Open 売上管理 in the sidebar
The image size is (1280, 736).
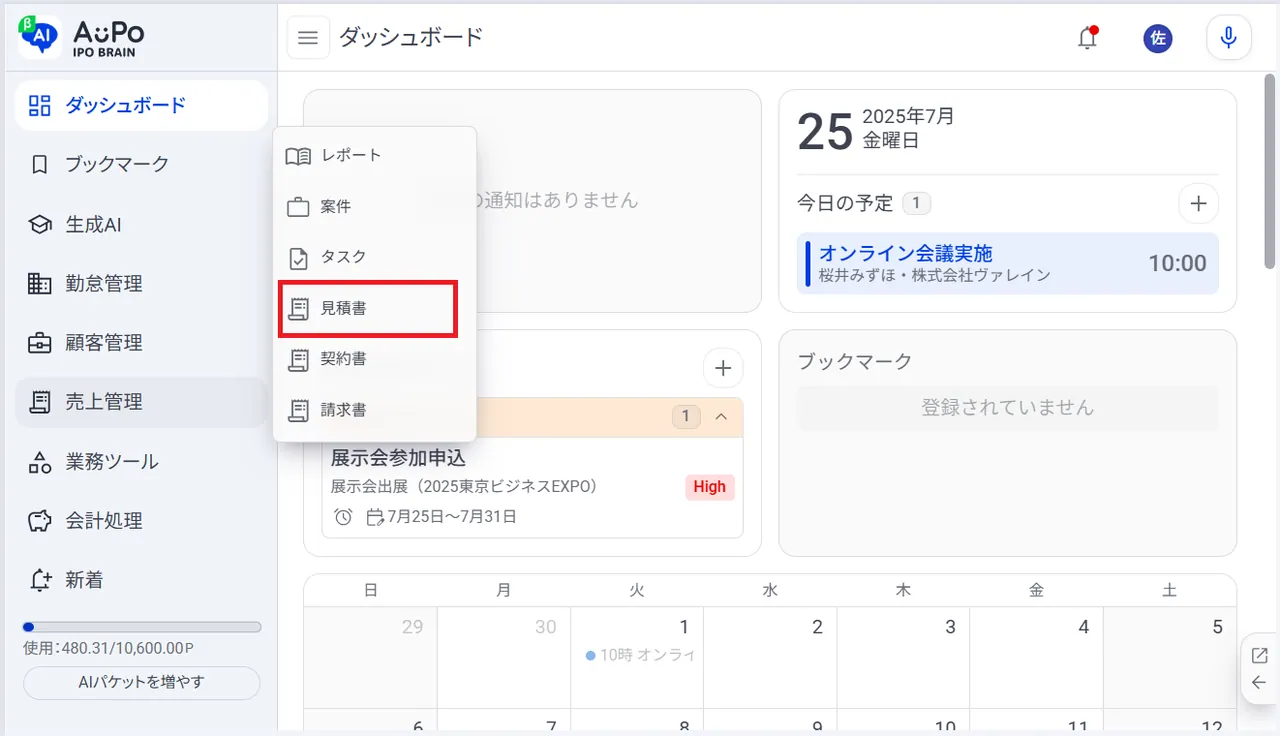[141, 402]
